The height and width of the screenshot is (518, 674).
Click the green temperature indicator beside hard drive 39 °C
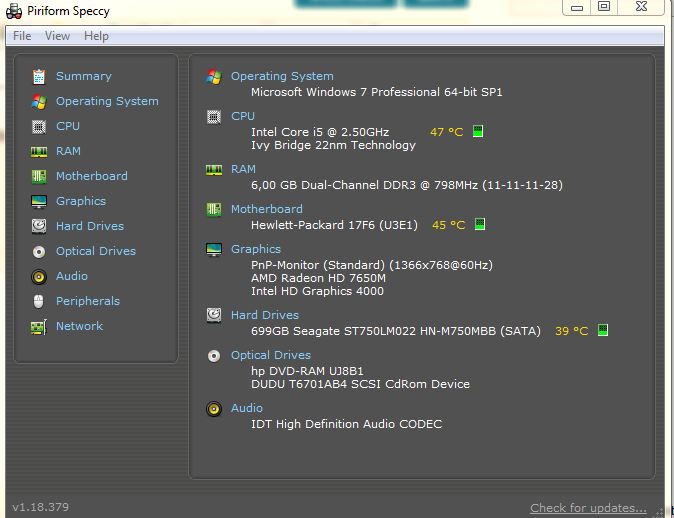[603, 330]
